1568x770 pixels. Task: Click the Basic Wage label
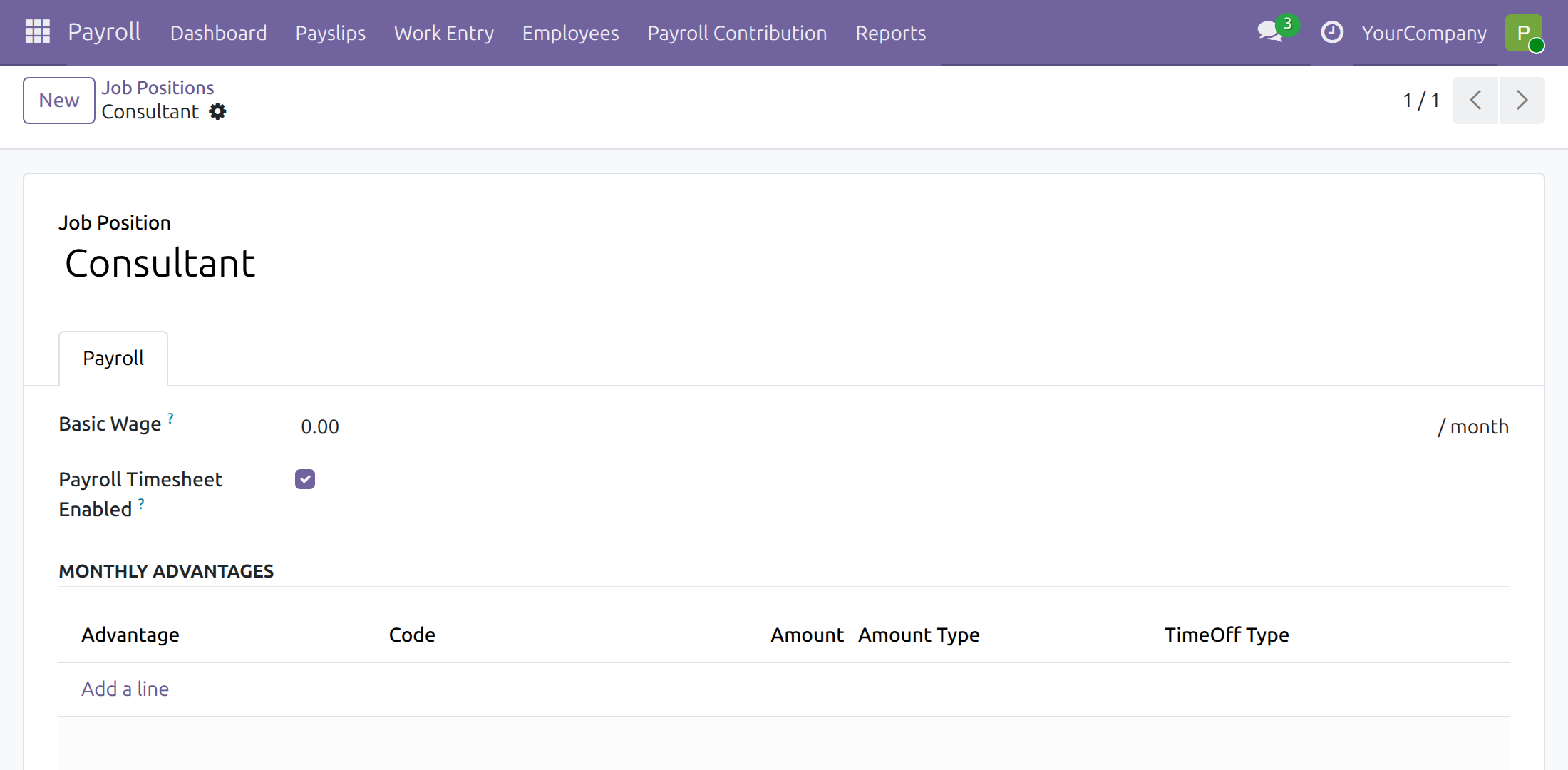pyautogui.click(x=110, y=423)
